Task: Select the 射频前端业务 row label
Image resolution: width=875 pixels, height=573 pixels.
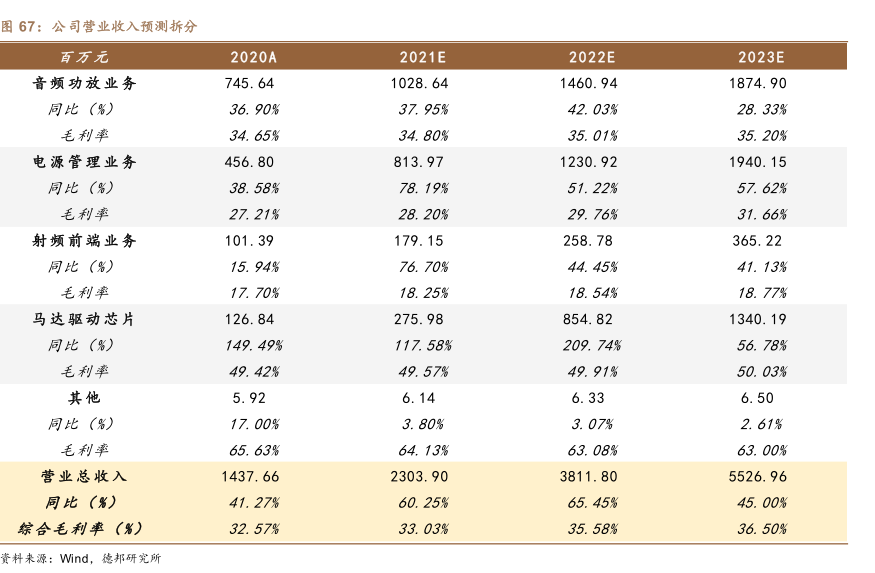Action: [x=85, y=240]
